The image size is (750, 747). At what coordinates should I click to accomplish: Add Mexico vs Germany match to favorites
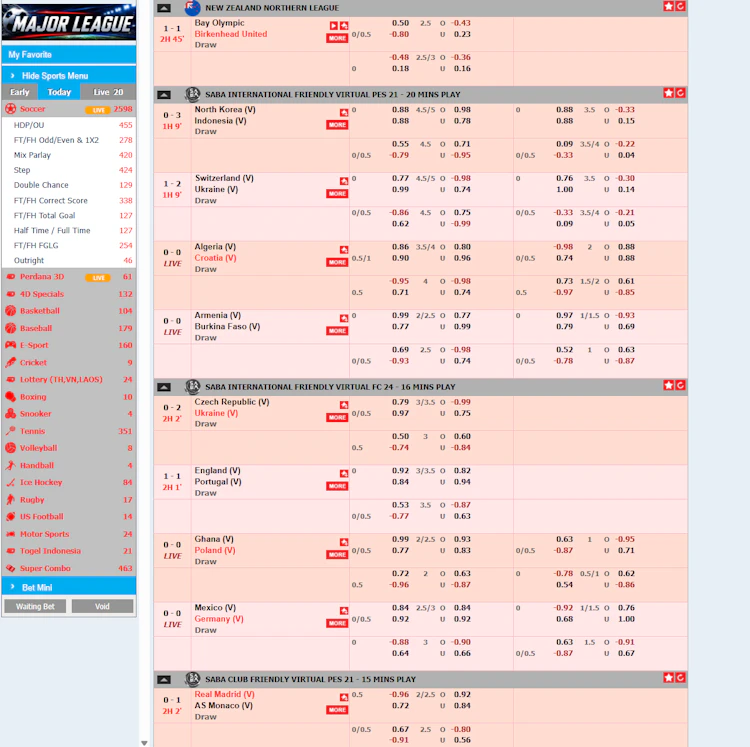coord(344,610)
